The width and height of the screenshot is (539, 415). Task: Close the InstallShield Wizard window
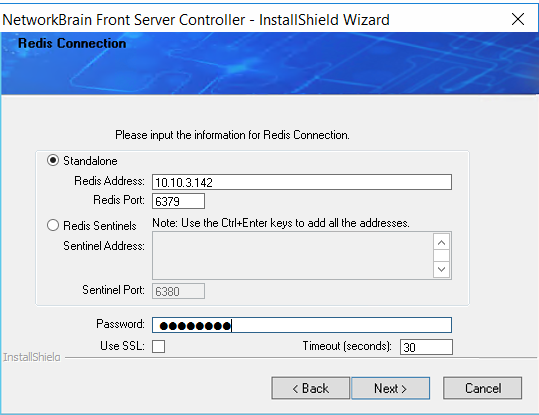518,19
